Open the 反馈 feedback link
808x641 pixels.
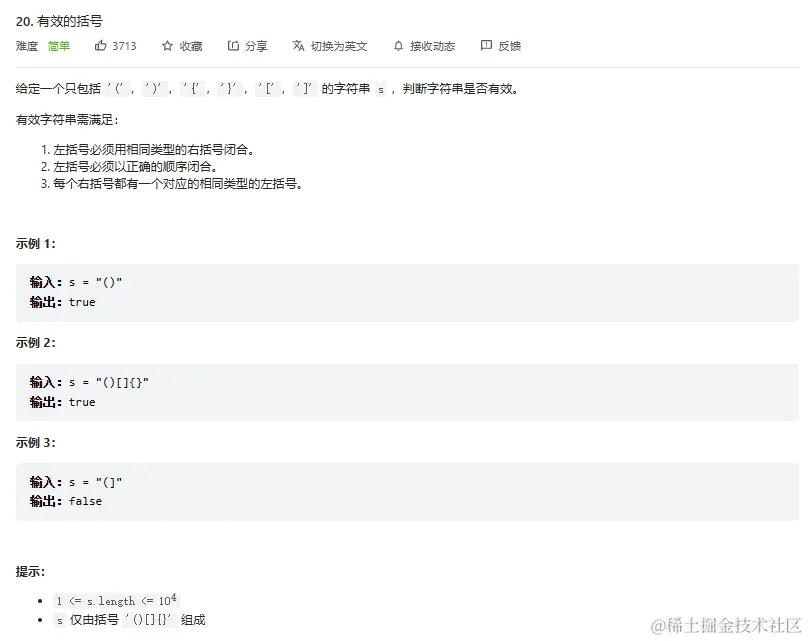point(509,46)
